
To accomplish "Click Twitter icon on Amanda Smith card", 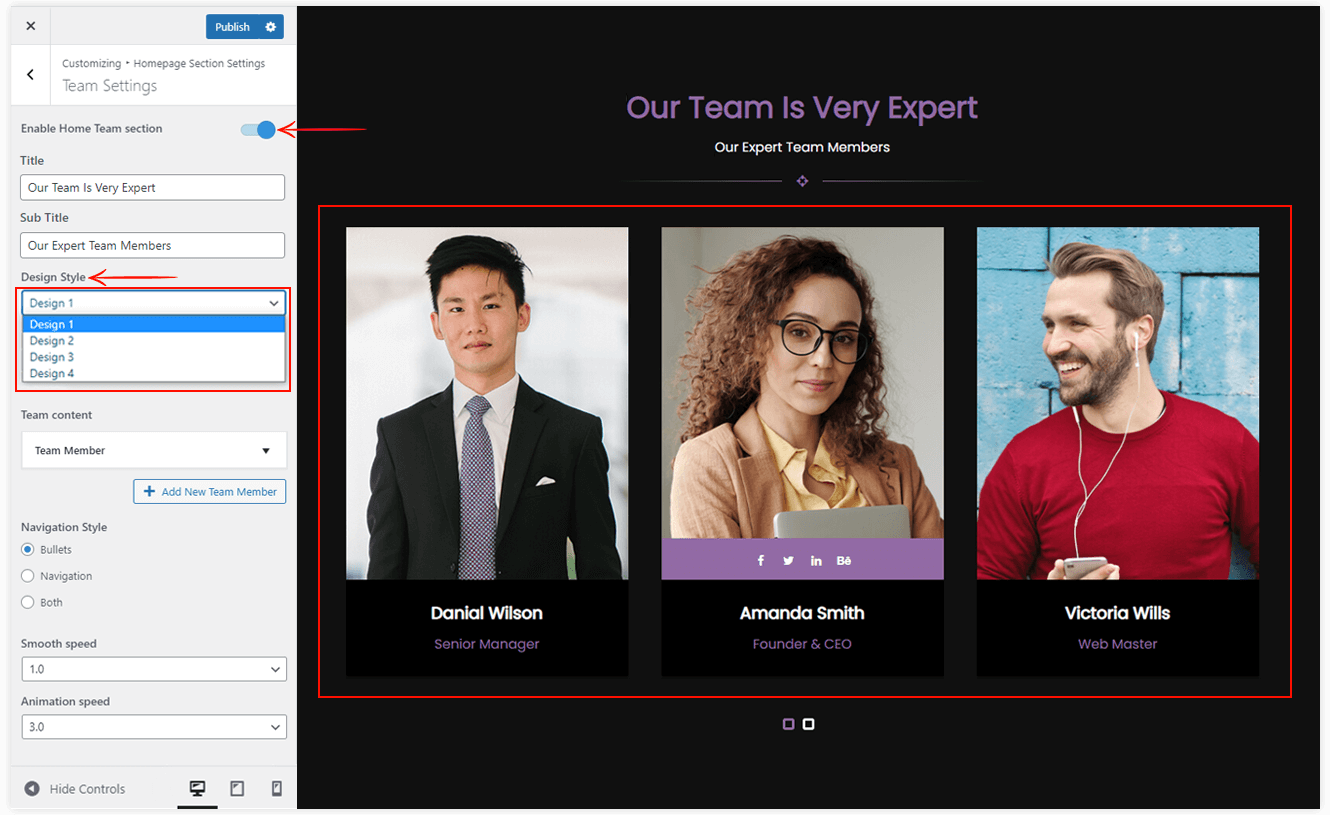I will [x=788, y=560].
